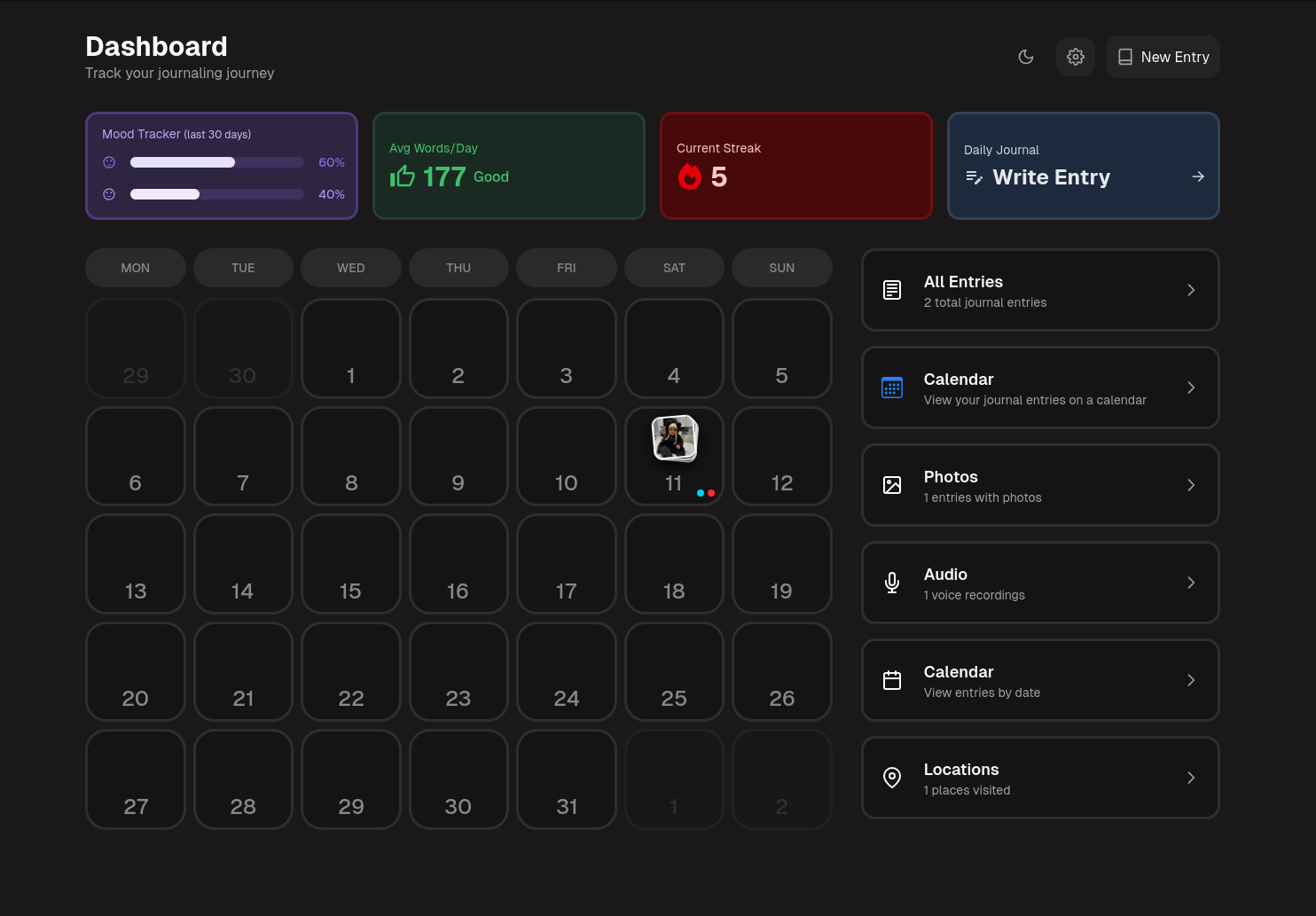
Task: Click the All Entries document icon
Action: [892, 290]
